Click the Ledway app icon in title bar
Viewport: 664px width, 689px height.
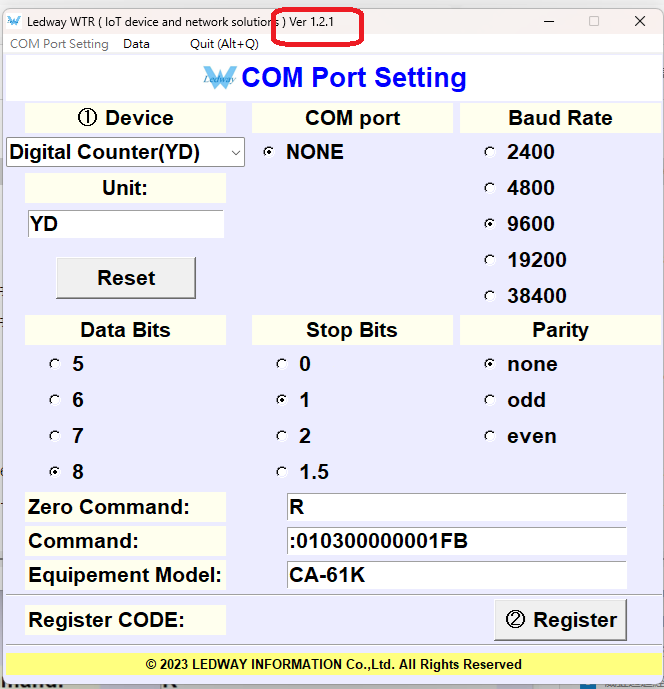coord(14,21)
